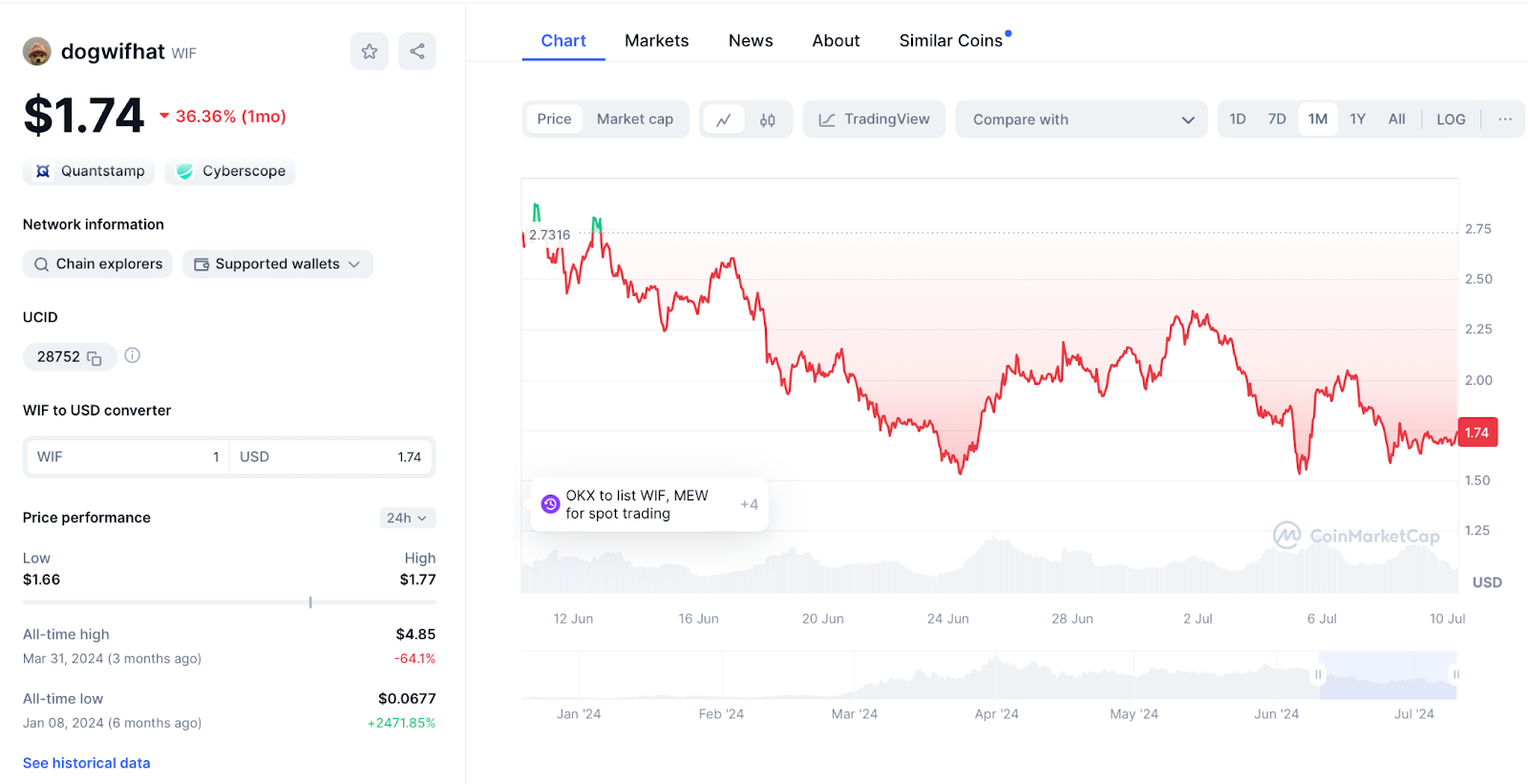Click the 24h High value $1.77

417,580
